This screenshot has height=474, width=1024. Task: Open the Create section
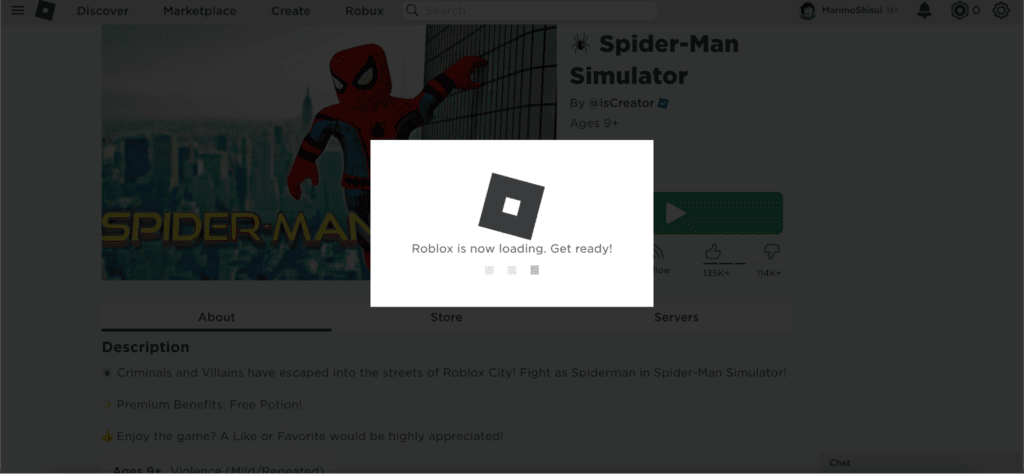pos(291,11)
